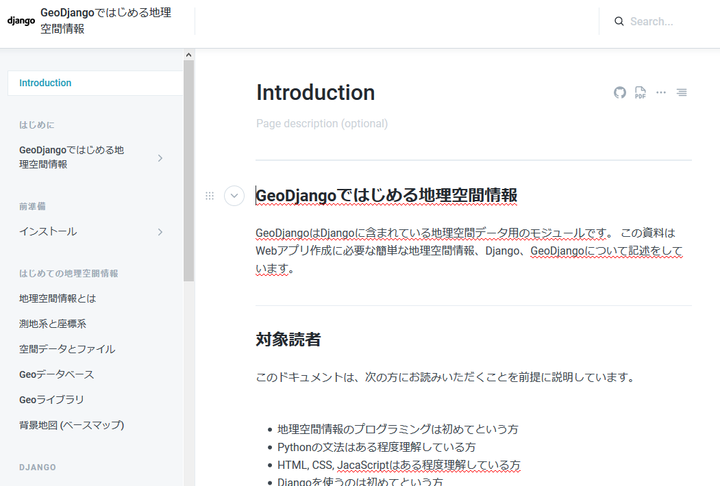The height and width of the screenshot is (486, 720).
Task: Select Introduction page in sidebar
Action: (x=95, y=83)
